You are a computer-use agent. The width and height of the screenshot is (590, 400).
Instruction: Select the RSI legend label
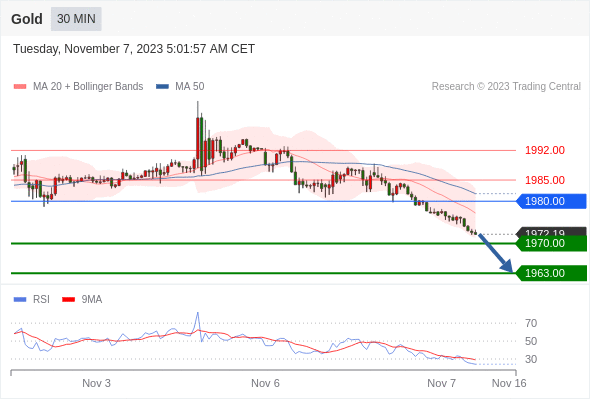(41, 300)
